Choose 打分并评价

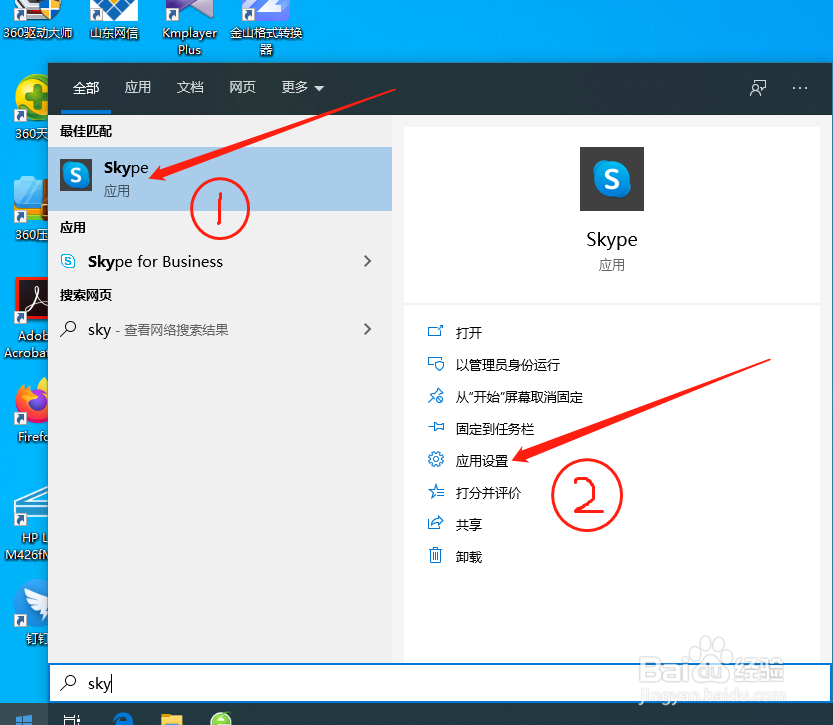pos(488,493)
